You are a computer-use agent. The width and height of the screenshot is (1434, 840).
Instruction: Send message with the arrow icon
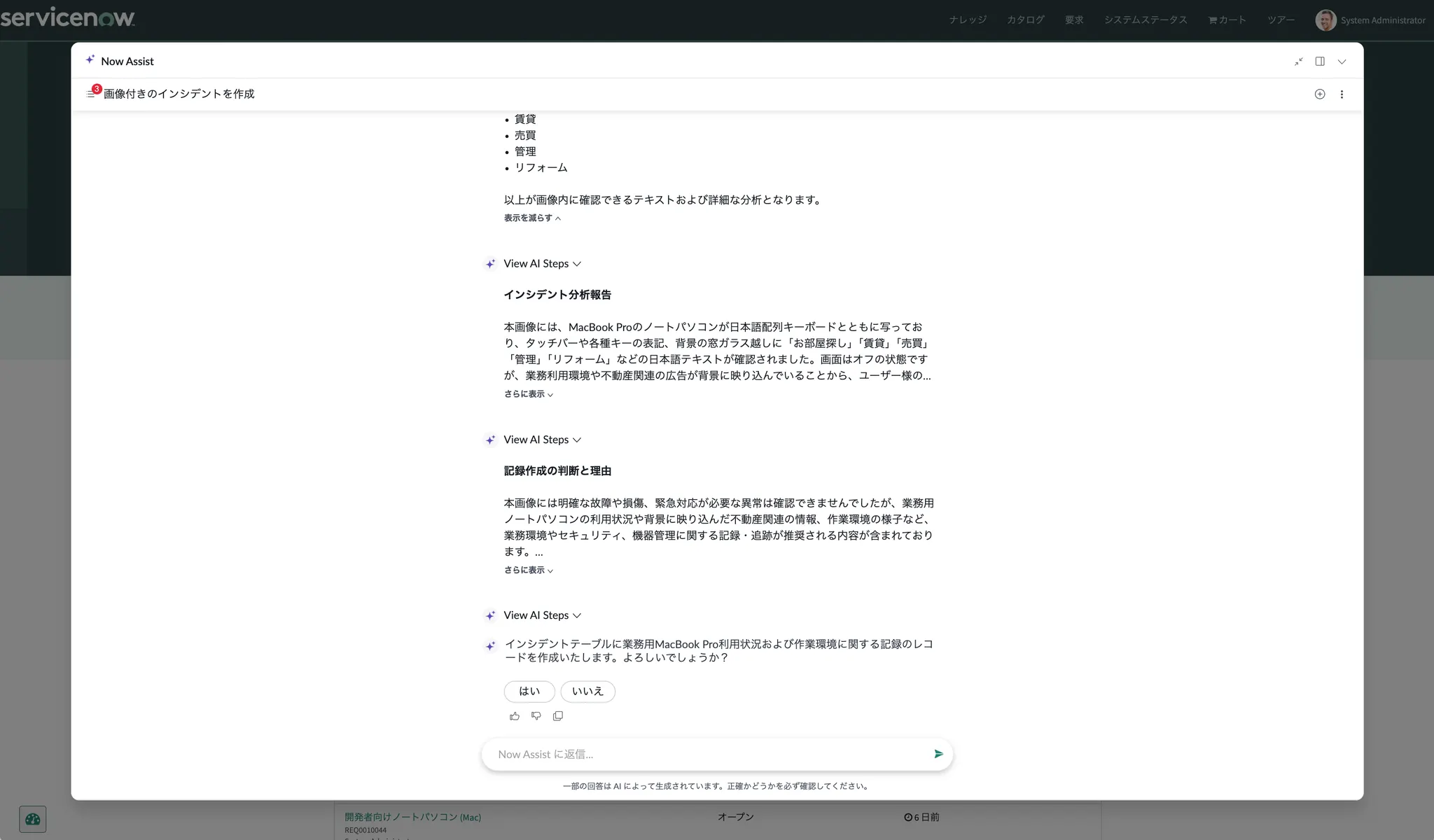[x=938, y=754]
